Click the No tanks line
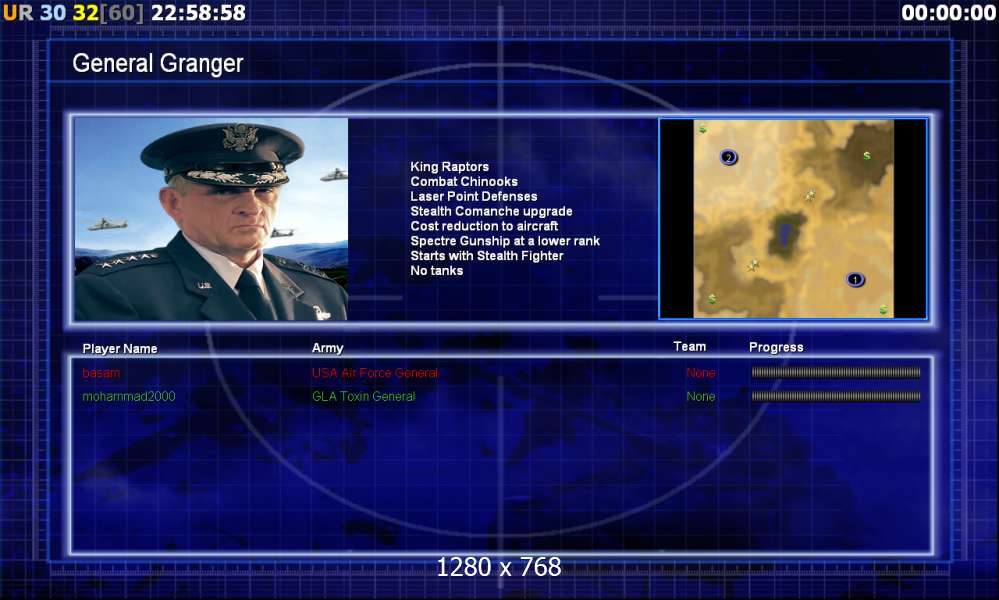The image size is (999, 600). pyautogui.click(x=436, y=271)
